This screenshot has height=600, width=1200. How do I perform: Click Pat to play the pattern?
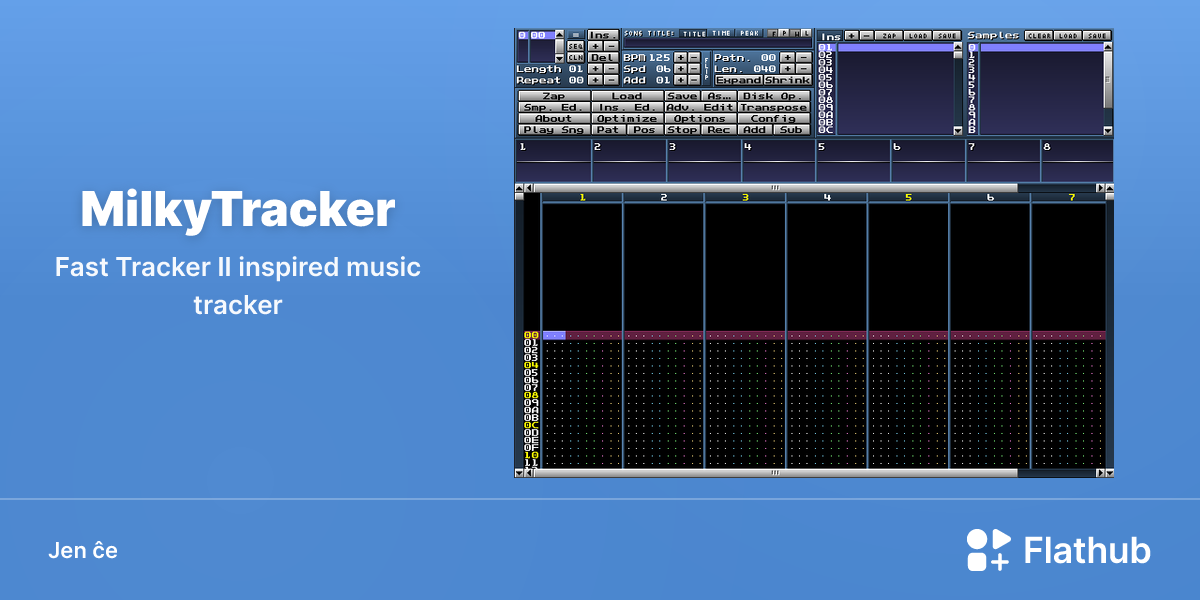click(x=609, y=130)
